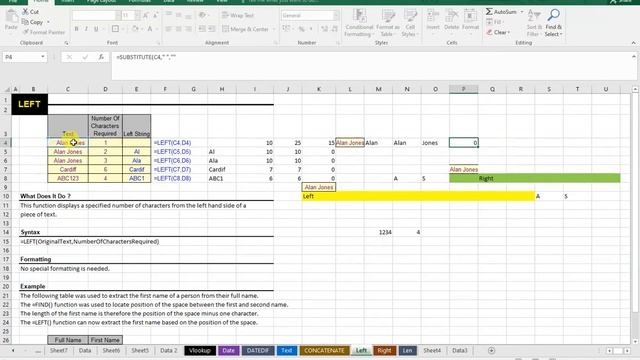Click Decrease Indent icon
This screenshot has height=360, width=640.
202,29
